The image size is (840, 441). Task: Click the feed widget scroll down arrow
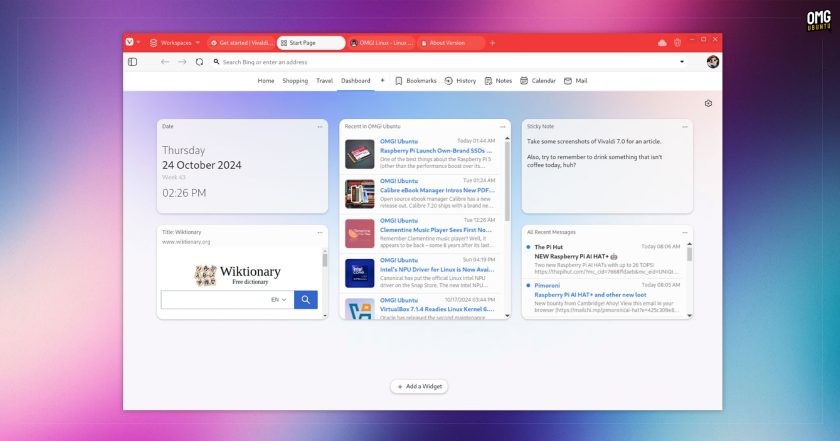coord(507,316)
